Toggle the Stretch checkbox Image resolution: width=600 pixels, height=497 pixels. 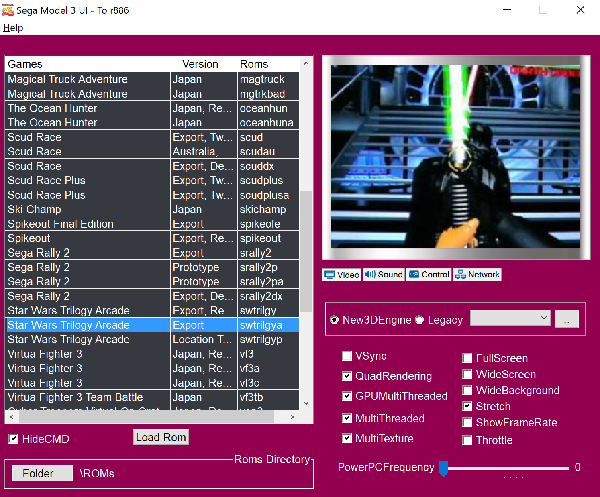tap(467, 406)
